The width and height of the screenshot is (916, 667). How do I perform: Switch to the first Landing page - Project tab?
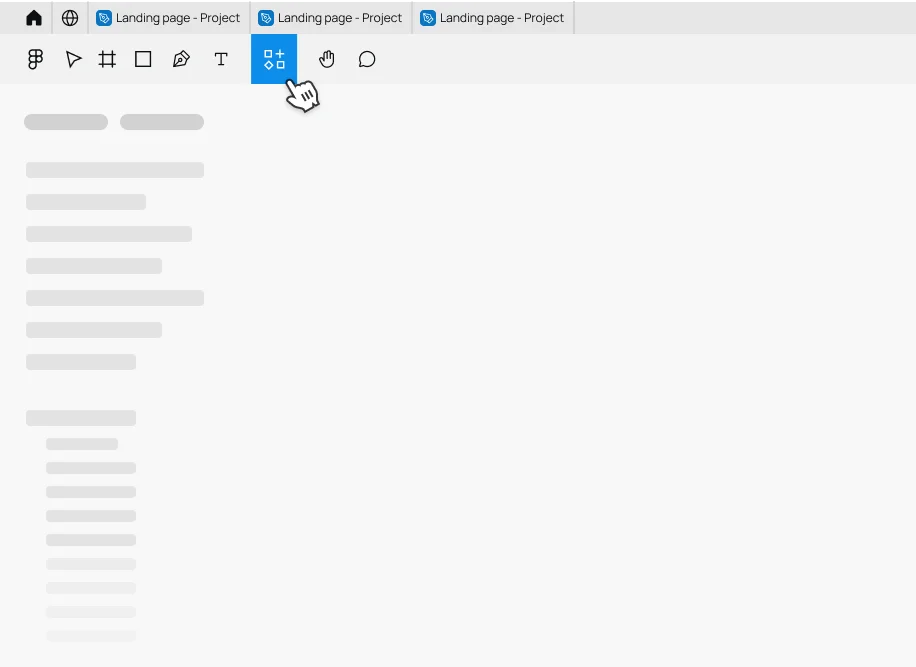click(x=168, y=17)
